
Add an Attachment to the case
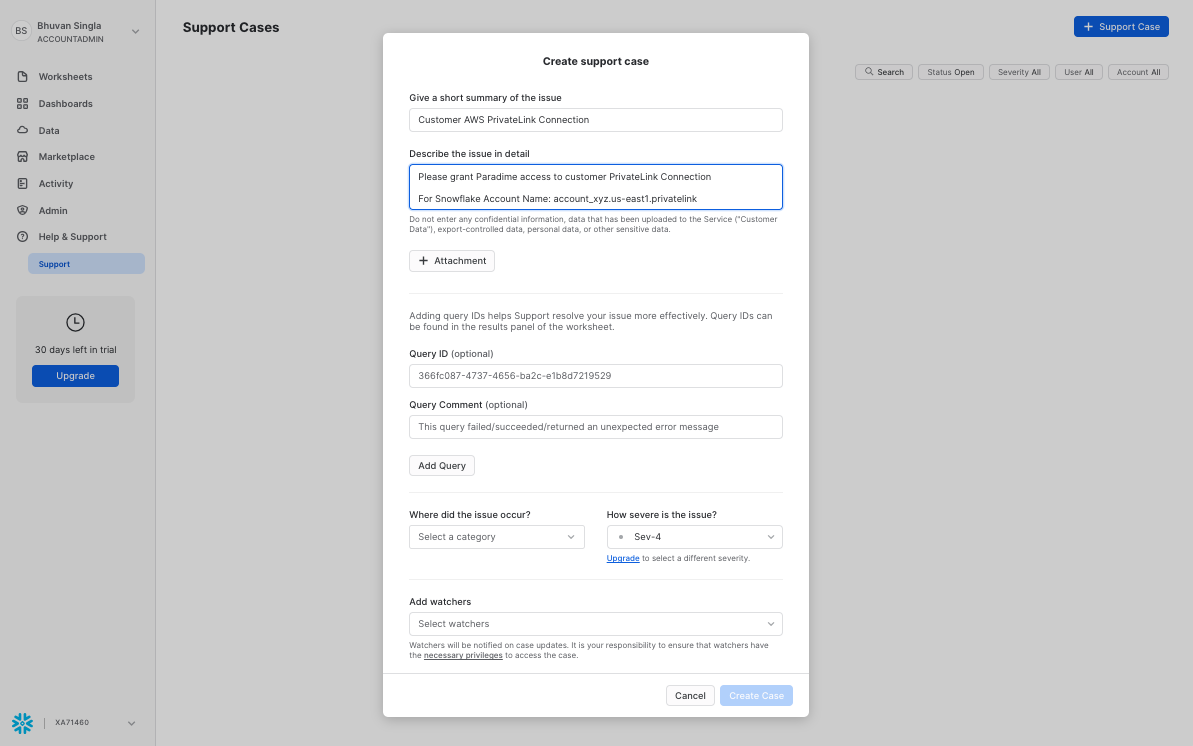pyautogui.click(x=451, y=261)
